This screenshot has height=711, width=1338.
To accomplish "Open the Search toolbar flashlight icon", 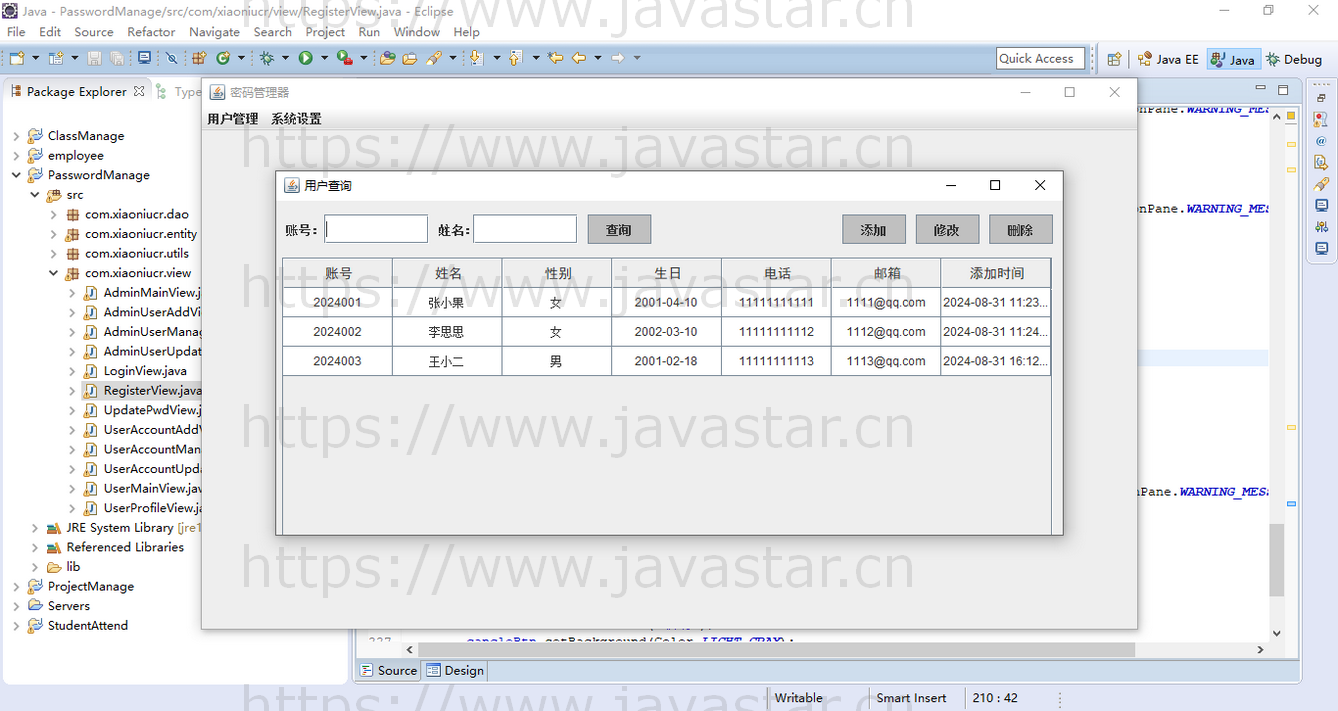I will (x=433, y=59).
